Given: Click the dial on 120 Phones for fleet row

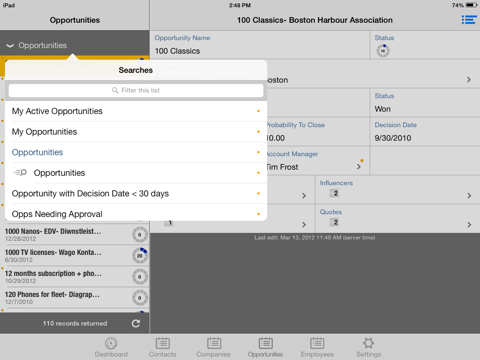Looking at the screenshot, I should pos(140,298).
